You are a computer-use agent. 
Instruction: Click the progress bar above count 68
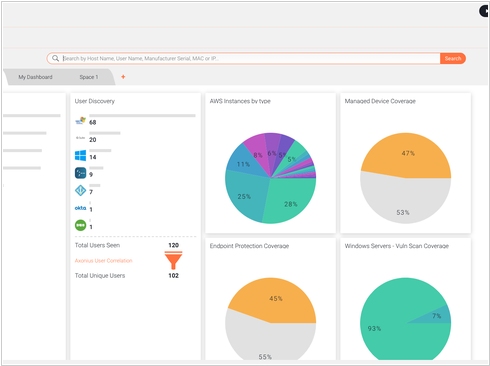[142, 116]
